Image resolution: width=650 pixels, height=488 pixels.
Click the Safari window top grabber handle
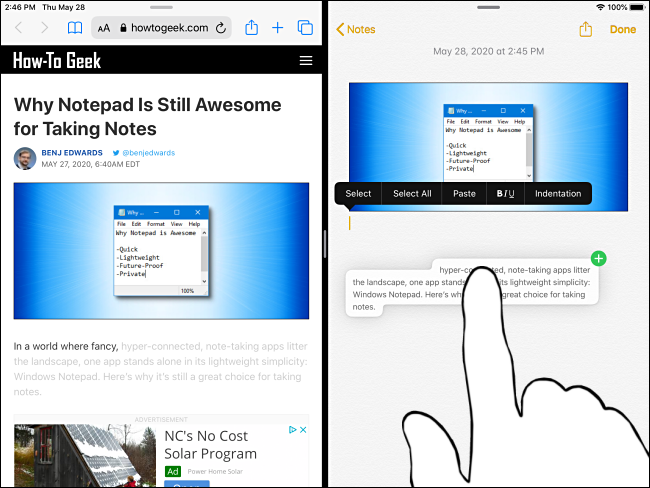coord(161,7)
